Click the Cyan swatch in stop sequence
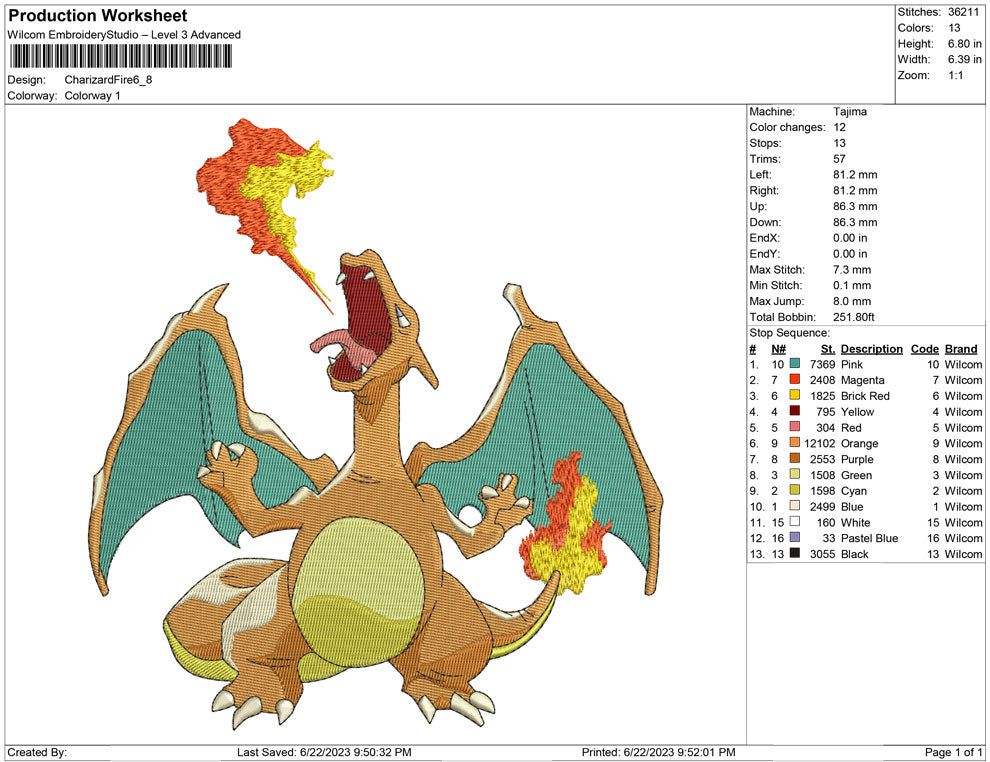The width and height of the screenshot is (990, 762). click(x=793, y=491)
